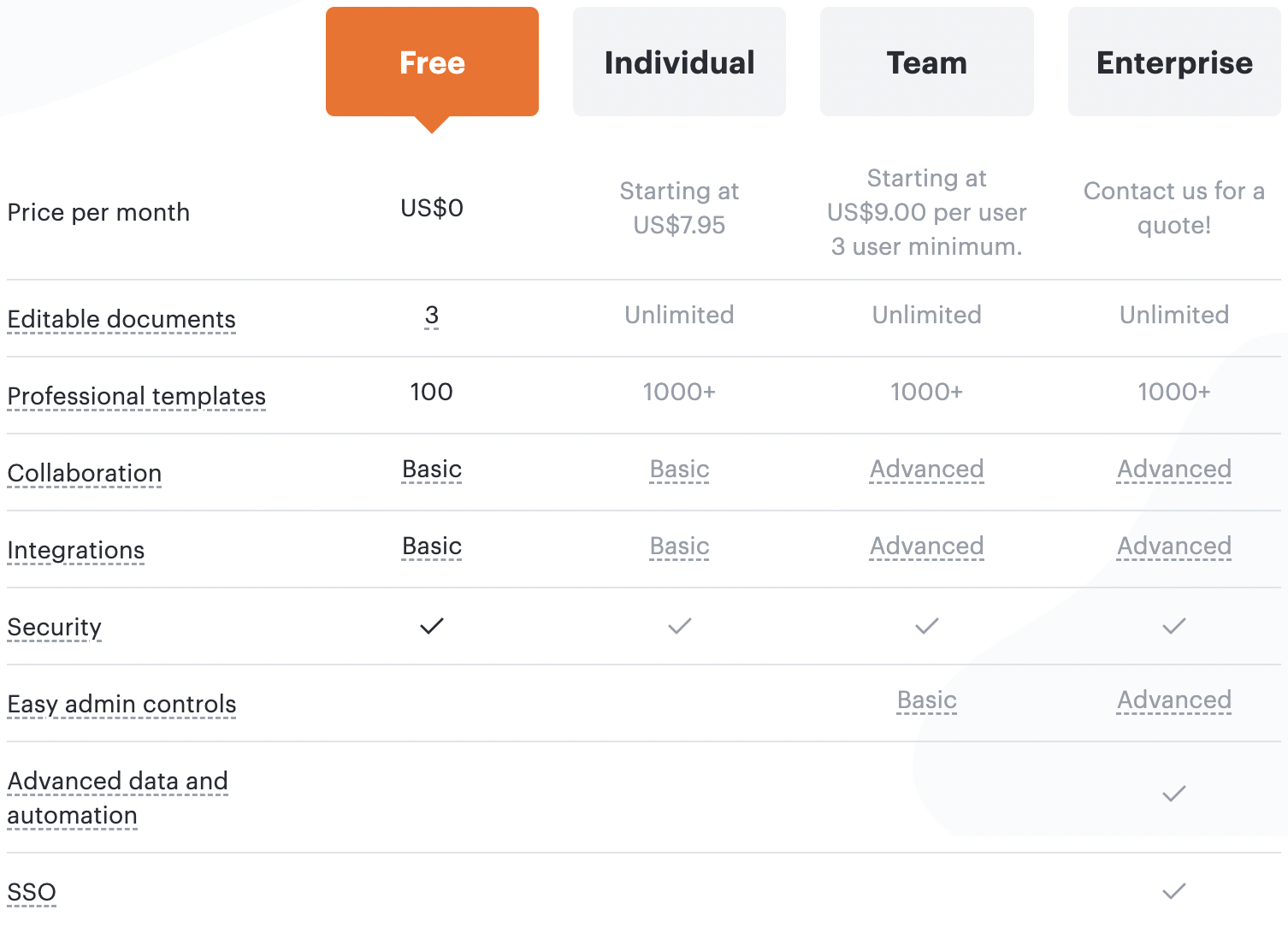Click the SSO feature label
The image size is (1288, 939).
[32, 892]
